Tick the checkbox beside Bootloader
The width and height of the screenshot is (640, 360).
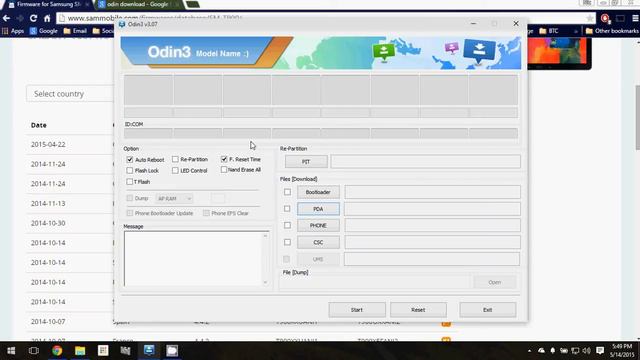287,192
